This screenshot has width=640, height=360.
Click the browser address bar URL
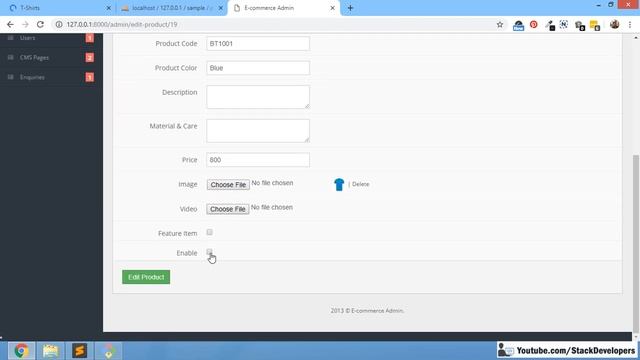[x=122, y=24]
